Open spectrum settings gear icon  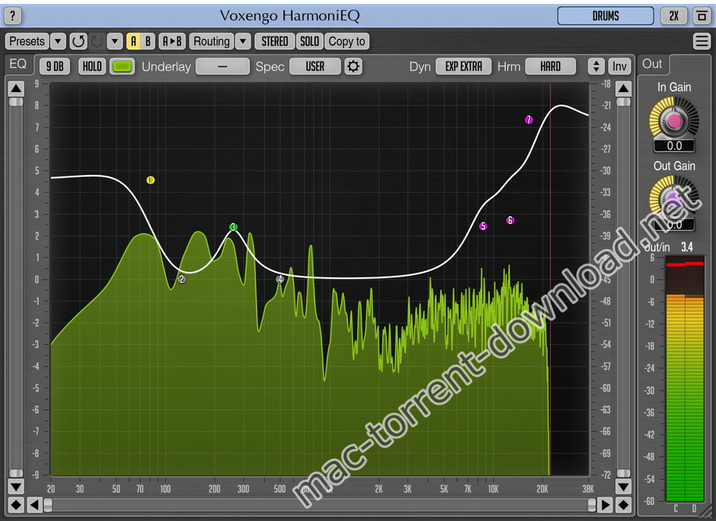point(353,67)
